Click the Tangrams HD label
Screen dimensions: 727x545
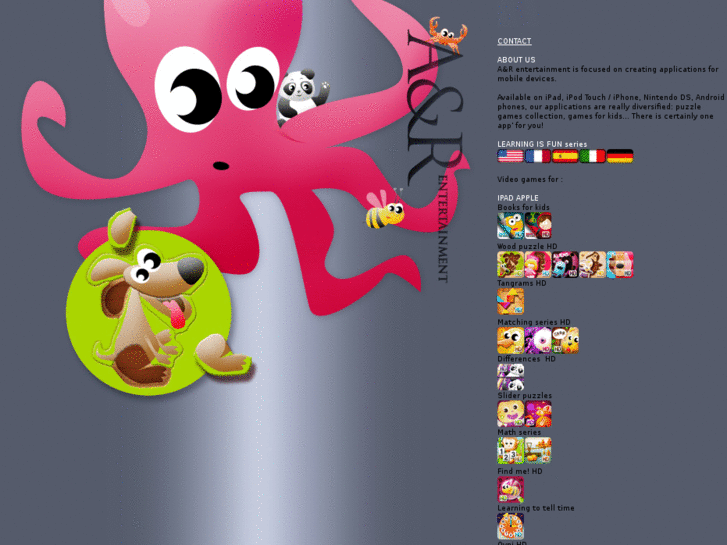click(522, 283)
